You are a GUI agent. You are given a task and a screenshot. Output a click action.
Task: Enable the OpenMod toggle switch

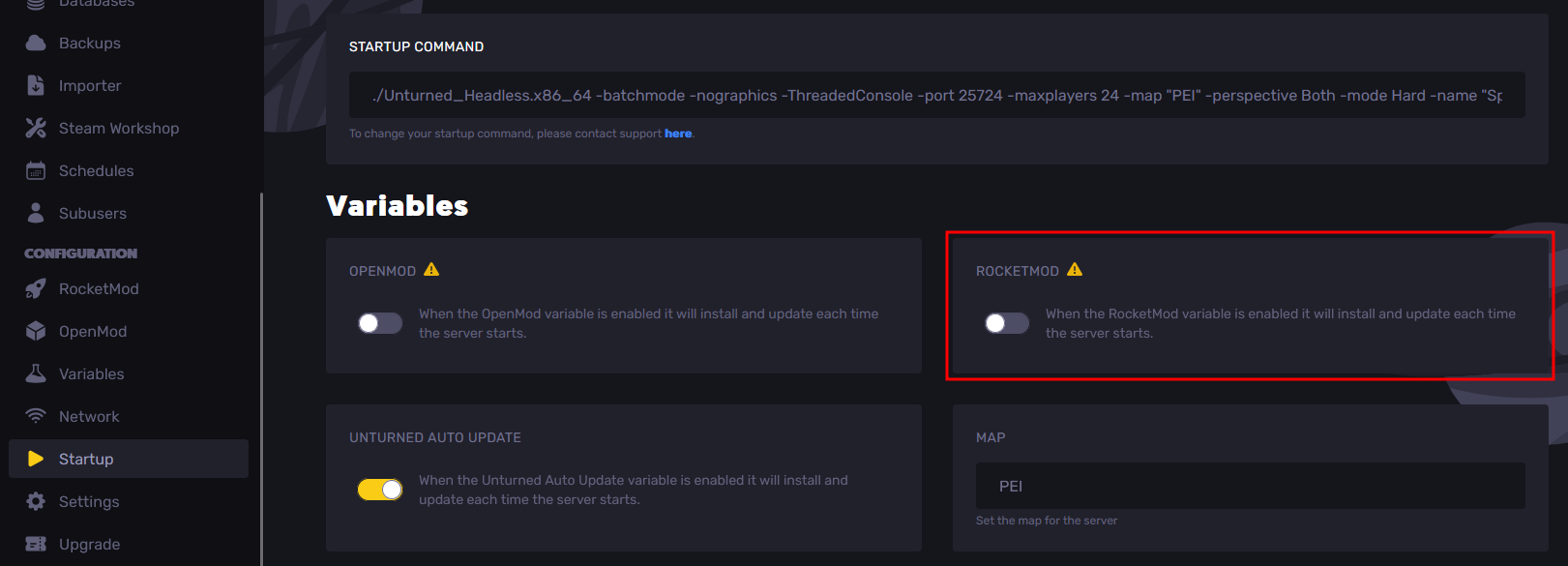tap(380, 323)
